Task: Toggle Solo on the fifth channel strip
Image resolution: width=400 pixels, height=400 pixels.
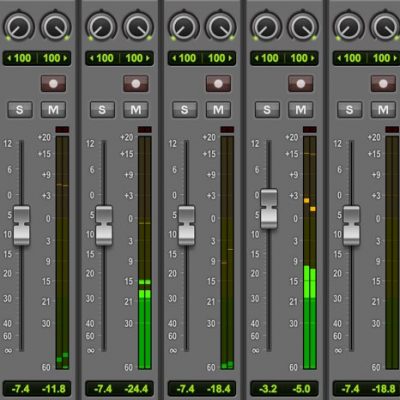Action: click(350, 110)
